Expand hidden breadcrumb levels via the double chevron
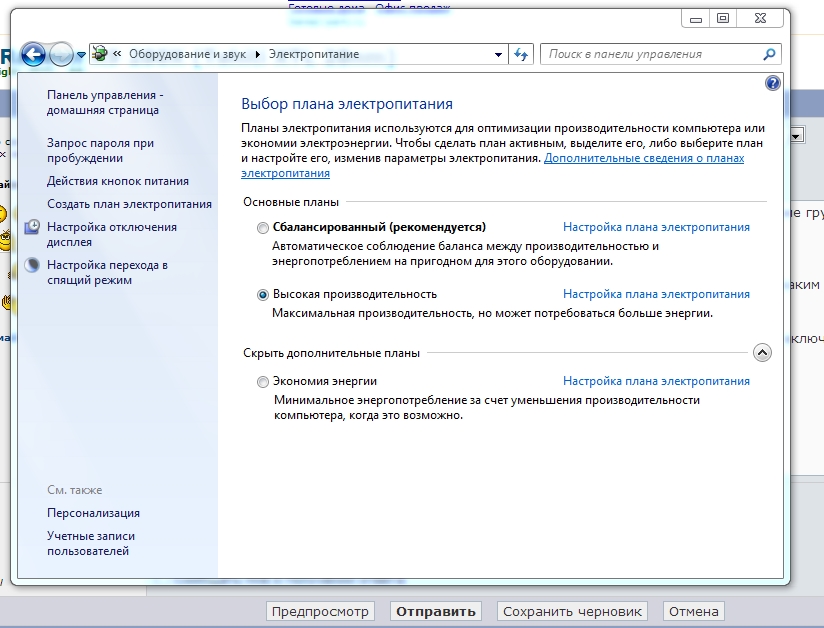 coord(117,54)
